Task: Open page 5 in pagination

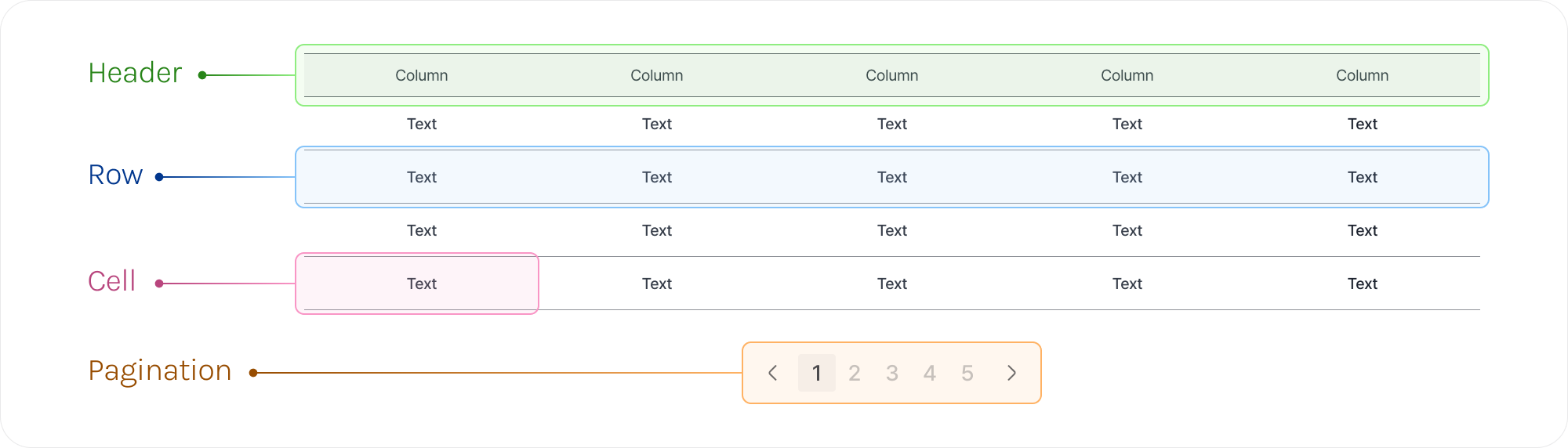Action: 967,373
